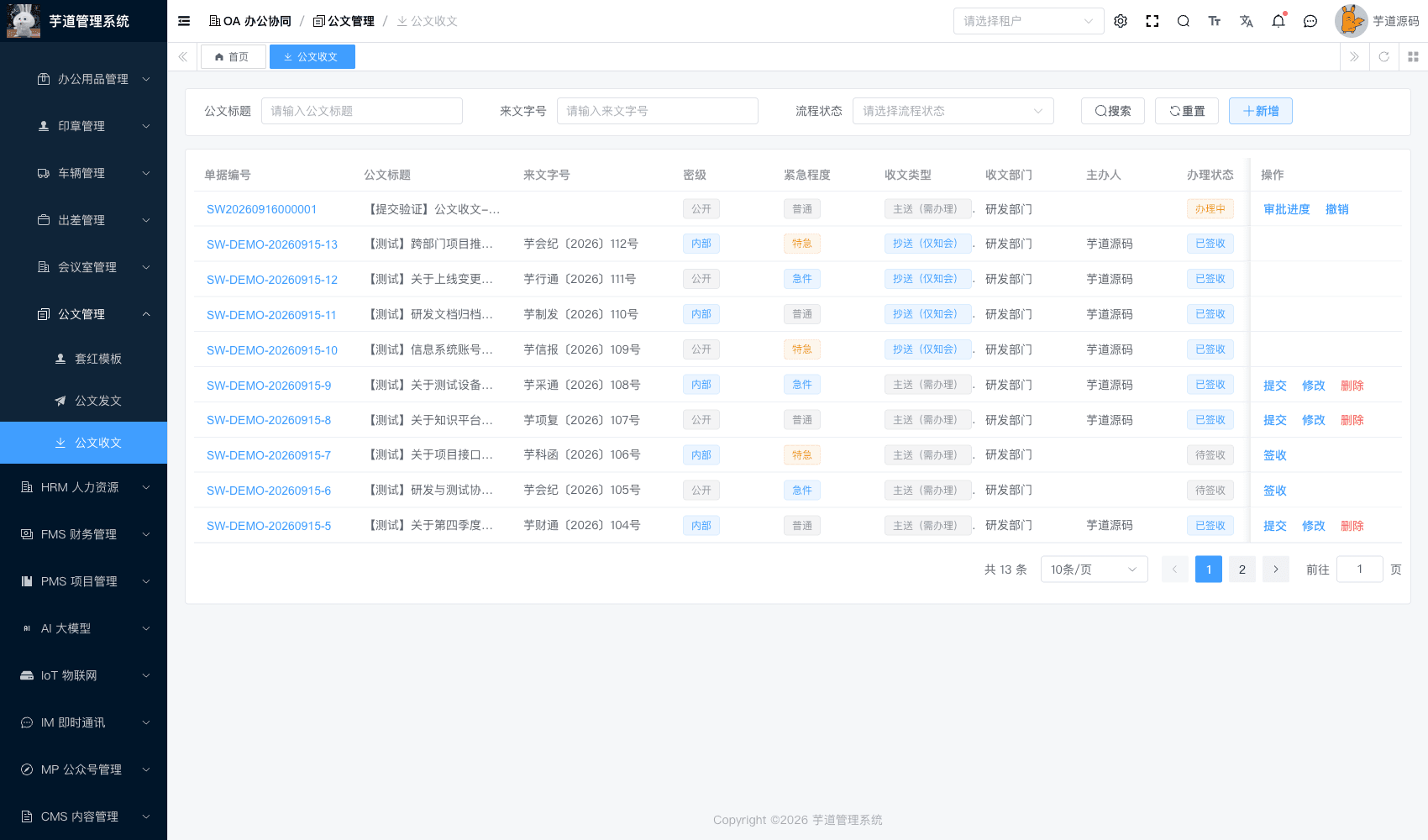The height and width of the screenshot is (840, 1428).
Task: Open the 10条/页 page size dropdown
Action: (x=1094, y=570)
